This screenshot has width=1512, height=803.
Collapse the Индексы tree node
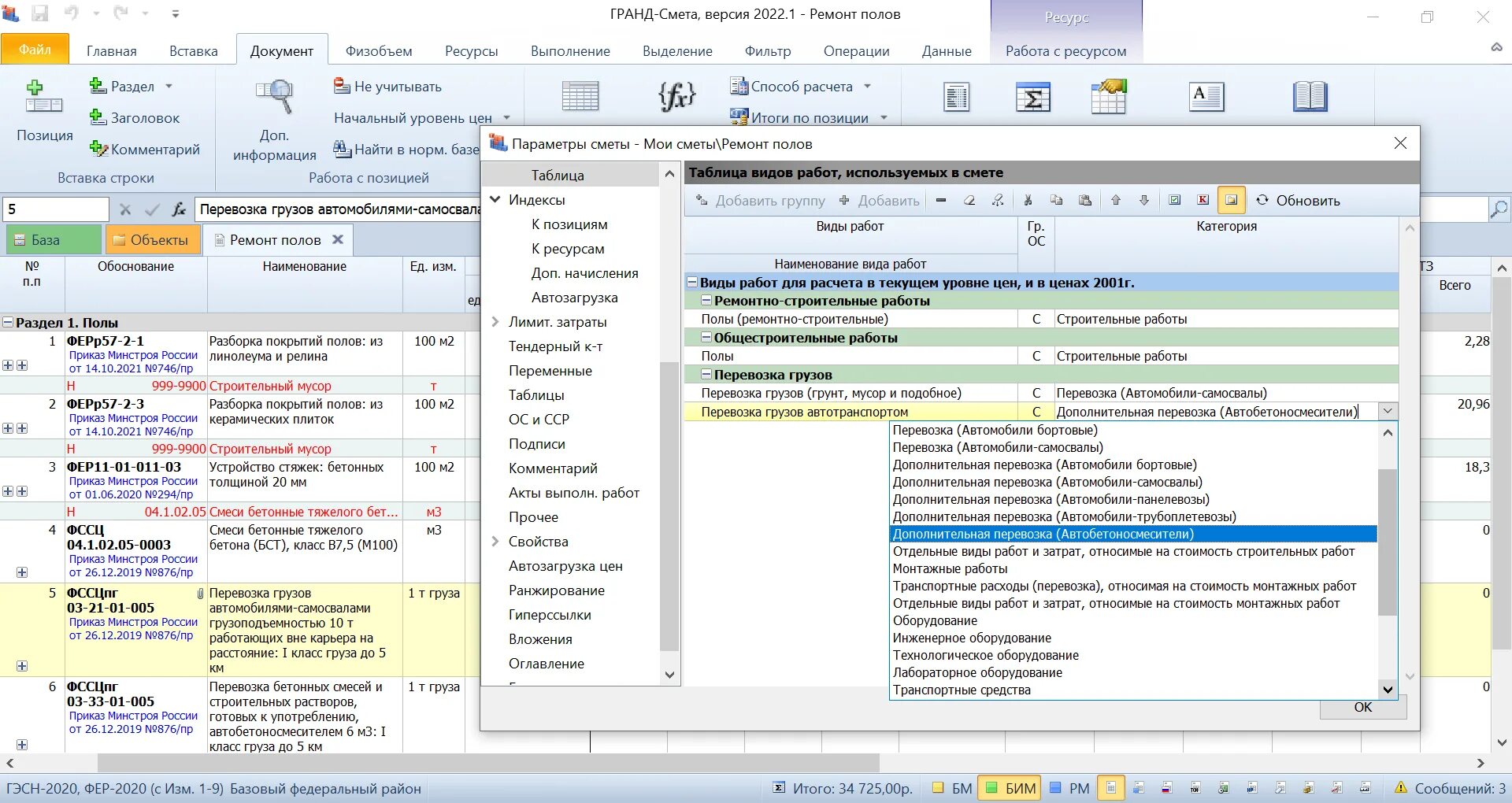tap(495, 199)
